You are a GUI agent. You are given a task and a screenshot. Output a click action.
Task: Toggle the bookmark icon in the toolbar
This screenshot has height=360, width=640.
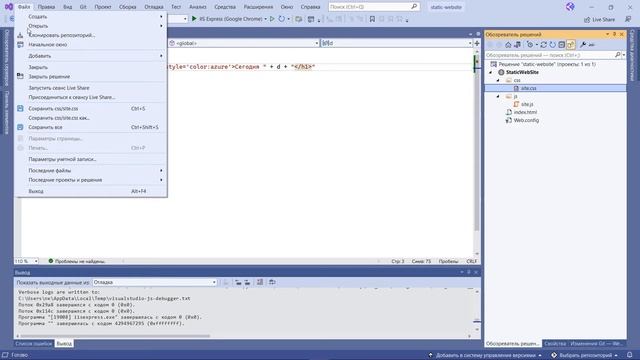372,19
